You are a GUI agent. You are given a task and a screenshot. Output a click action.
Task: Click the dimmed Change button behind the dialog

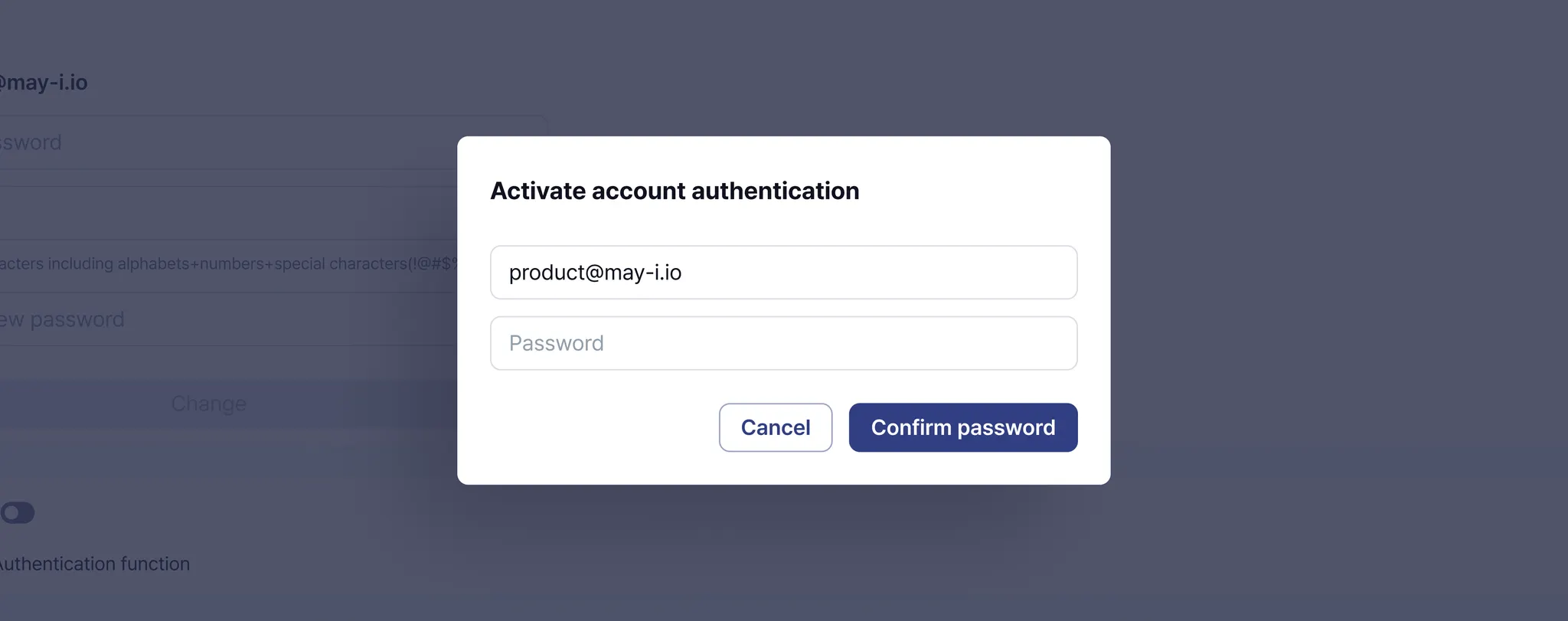208,404
